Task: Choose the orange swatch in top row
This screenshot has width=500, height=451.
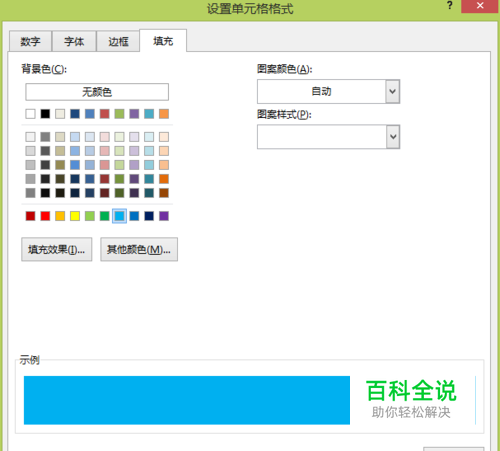Action: tap(164, 114)
